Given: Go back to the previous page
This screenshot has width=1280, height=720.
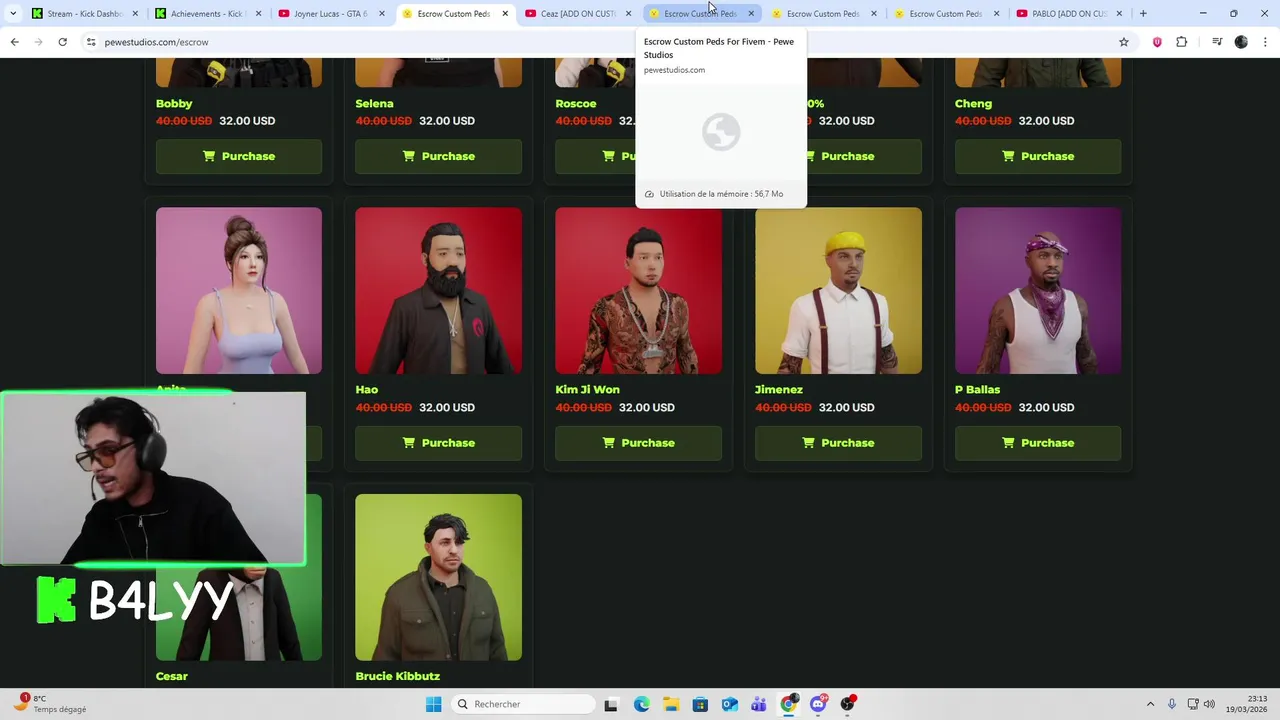Looking at the screenshot, I should pos(14,42).
